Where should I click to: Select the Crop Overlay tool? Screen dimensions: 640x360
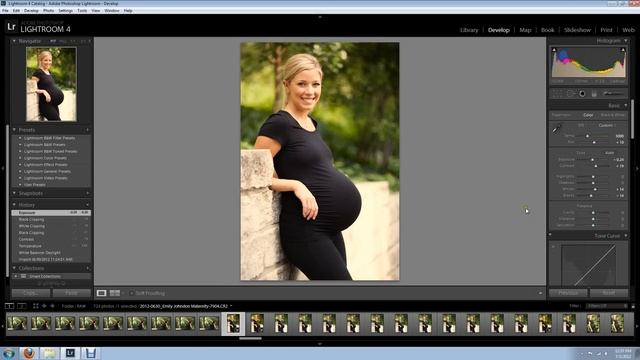[557, 94]
